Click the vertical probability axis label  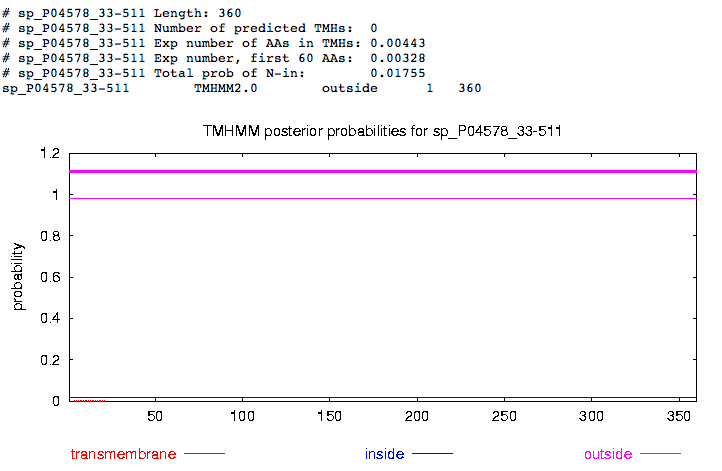coord(18,277)
